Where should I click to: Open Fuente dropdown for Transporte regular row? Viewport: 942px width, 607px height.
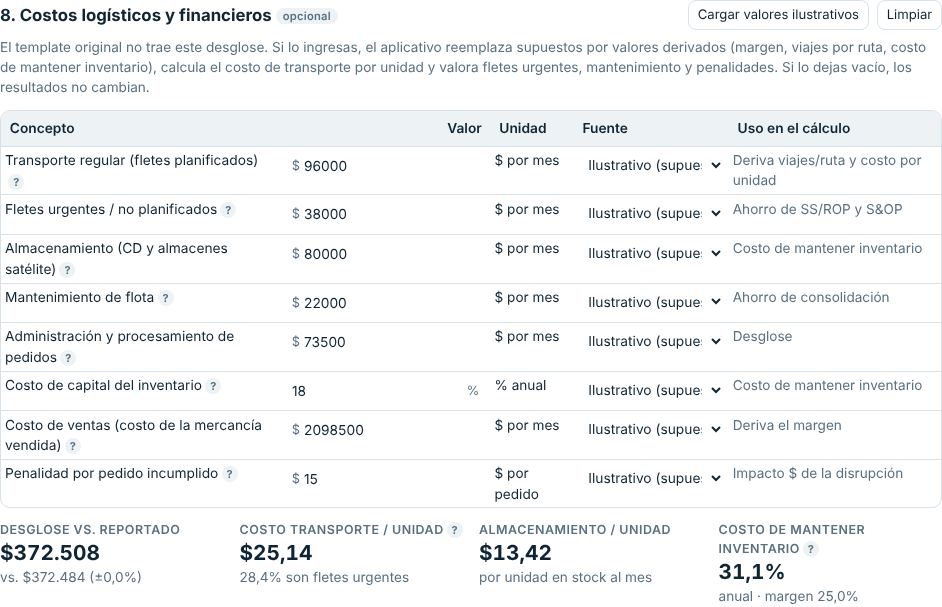coord(654,165)
